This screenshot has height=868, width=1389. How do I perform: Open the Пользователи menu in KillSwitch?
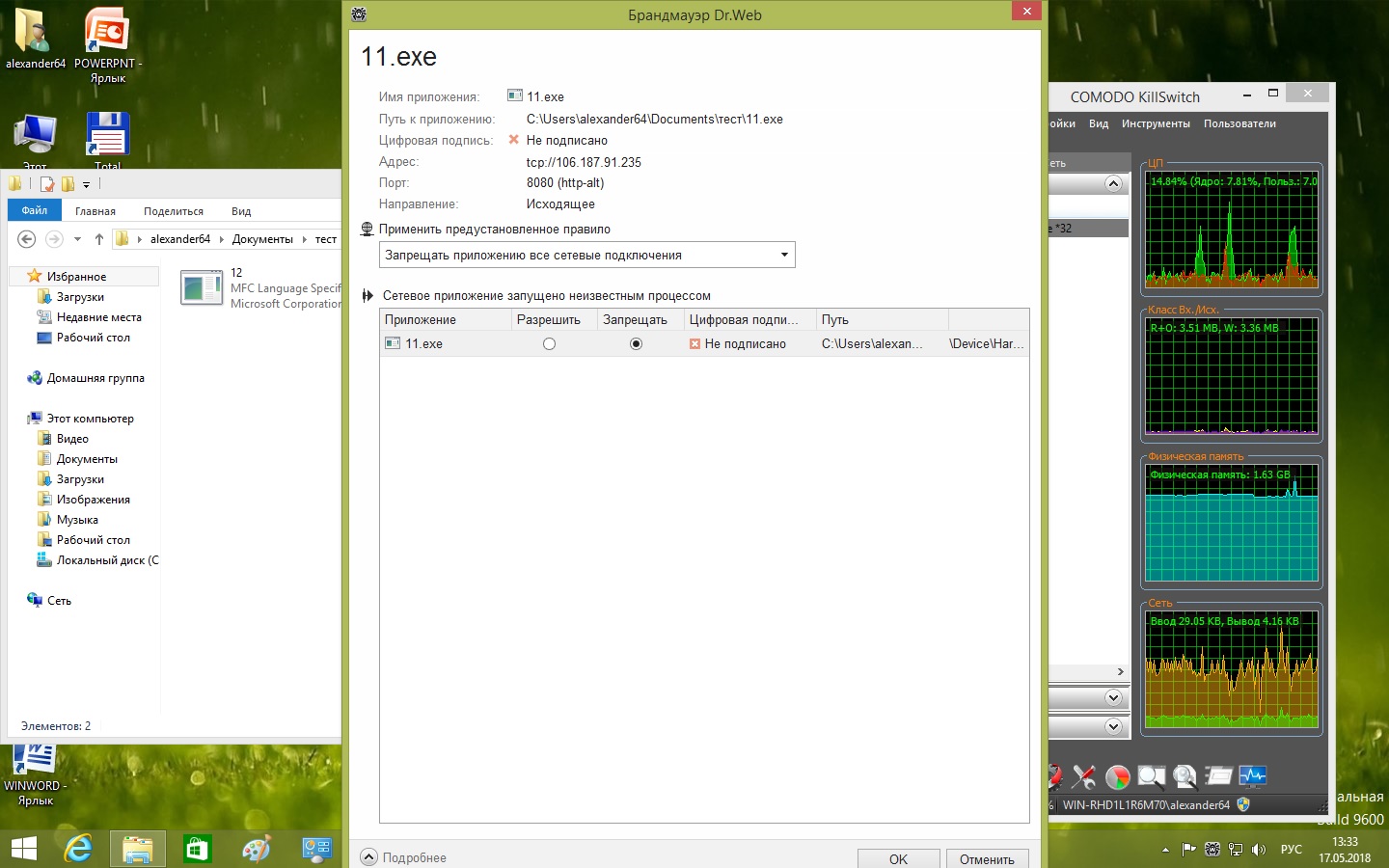coord(1239,123)
